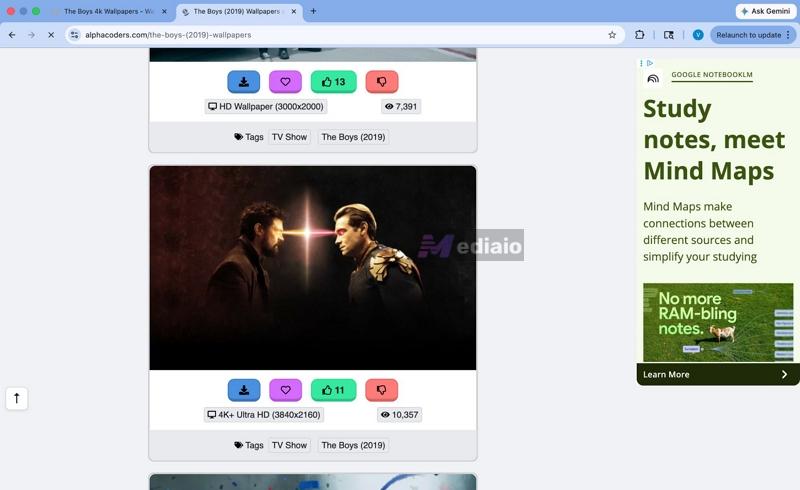800x490 pixels.
Task: Upvote the wallpaper with 13 likes
Action: (333, 82)
